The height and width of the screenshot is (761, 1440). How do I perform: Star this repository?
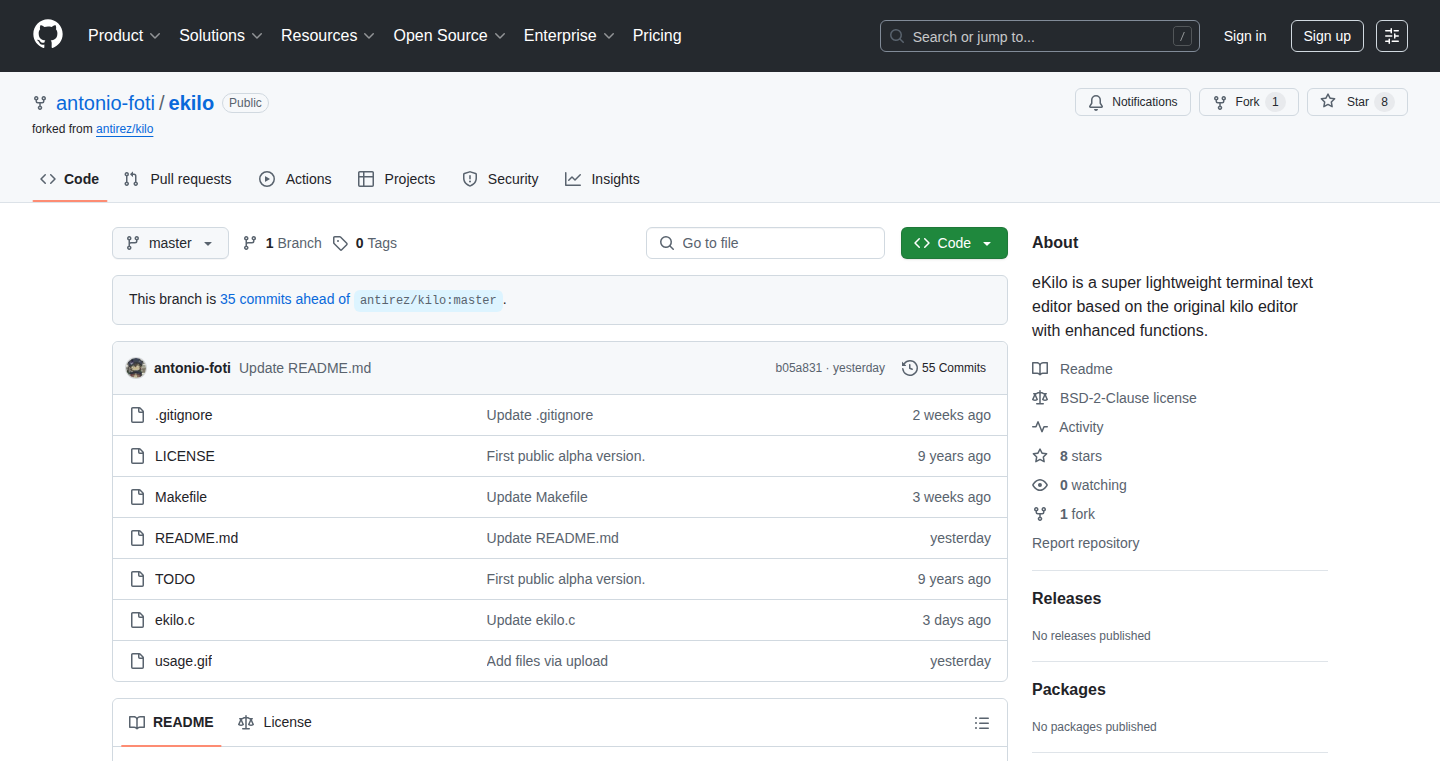pos(1357,102)
